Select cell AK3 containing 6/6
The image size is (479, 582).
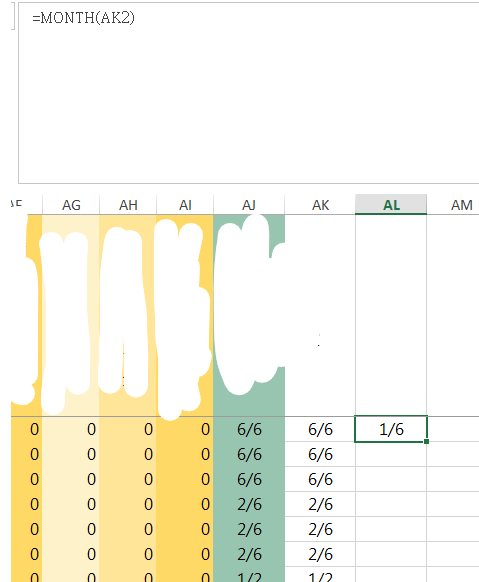coord(320,454)
